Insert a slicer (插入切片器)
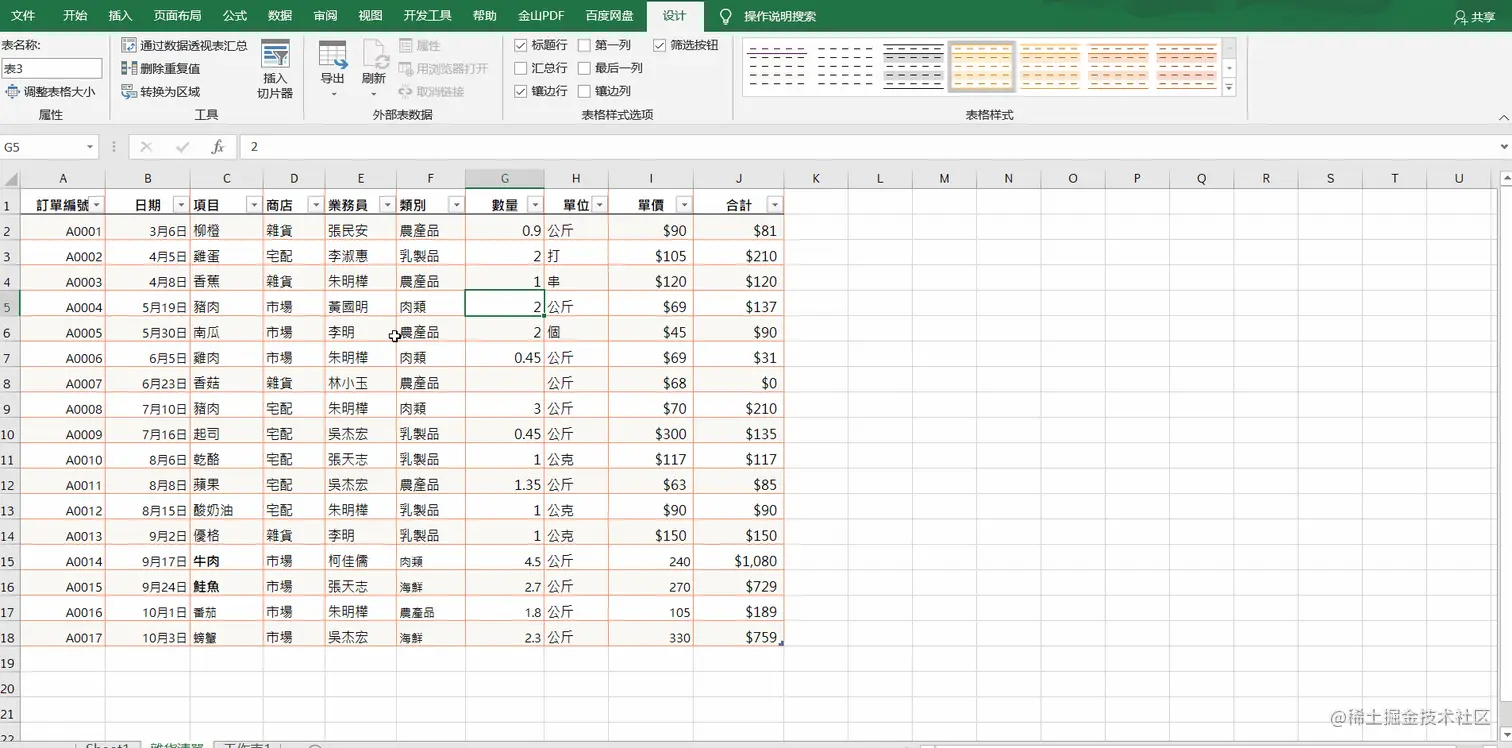The image size is (1512, 748). click(275, 69)
